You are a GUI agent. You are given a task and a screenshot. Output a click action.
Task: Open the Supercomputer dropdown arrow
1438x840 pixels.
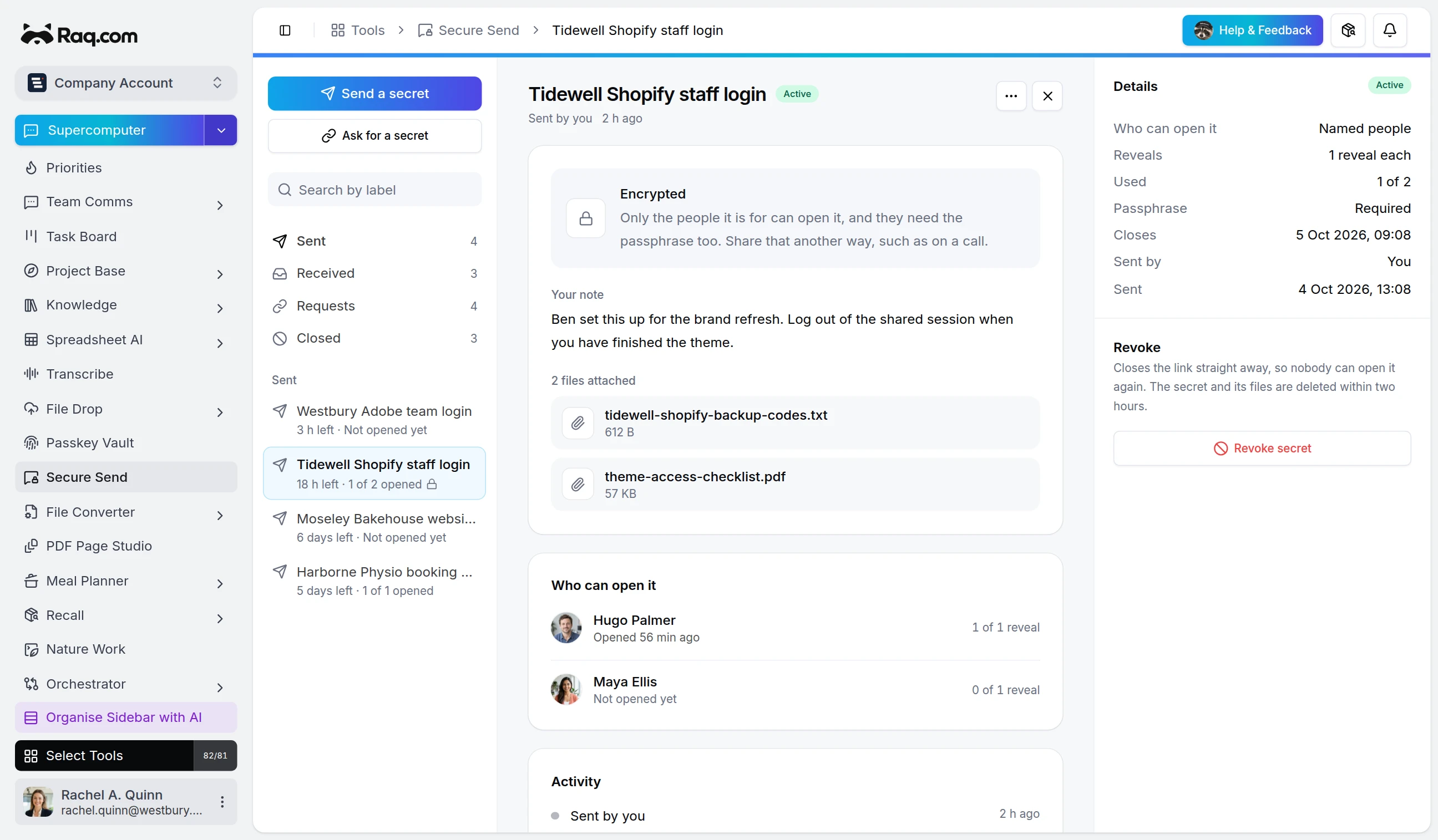coord(221,130)
